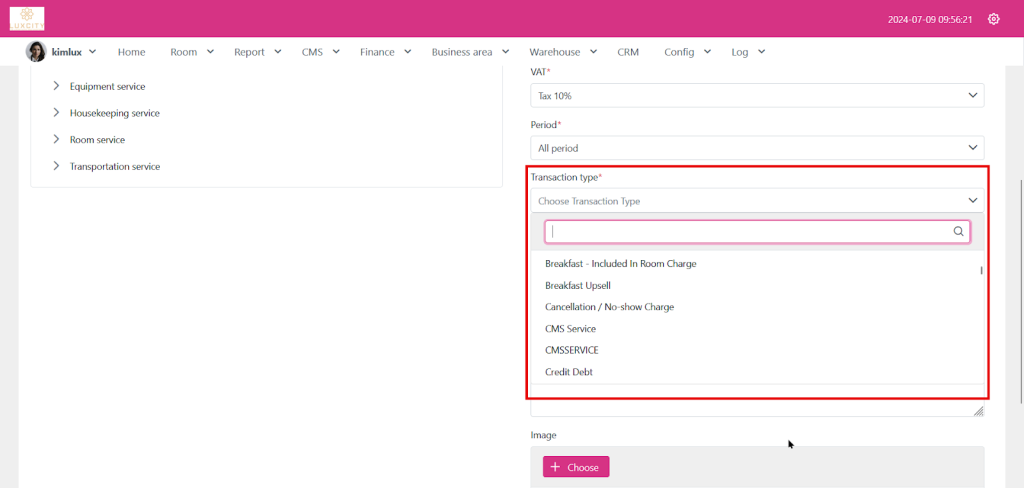1024x488 pixels.
Task: Open the Warehouse menu
Action: 562,52
